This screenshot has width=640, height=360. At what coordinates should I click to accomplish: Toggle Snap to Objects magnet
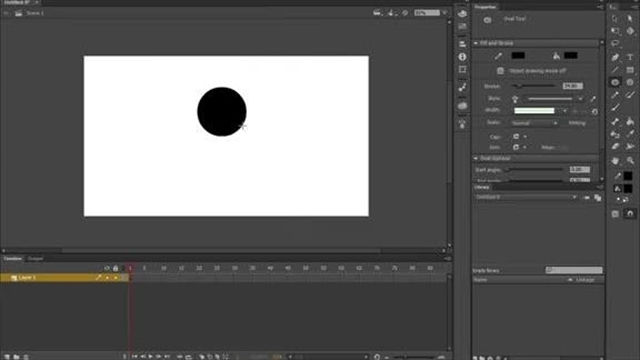[x=630, y=213]
